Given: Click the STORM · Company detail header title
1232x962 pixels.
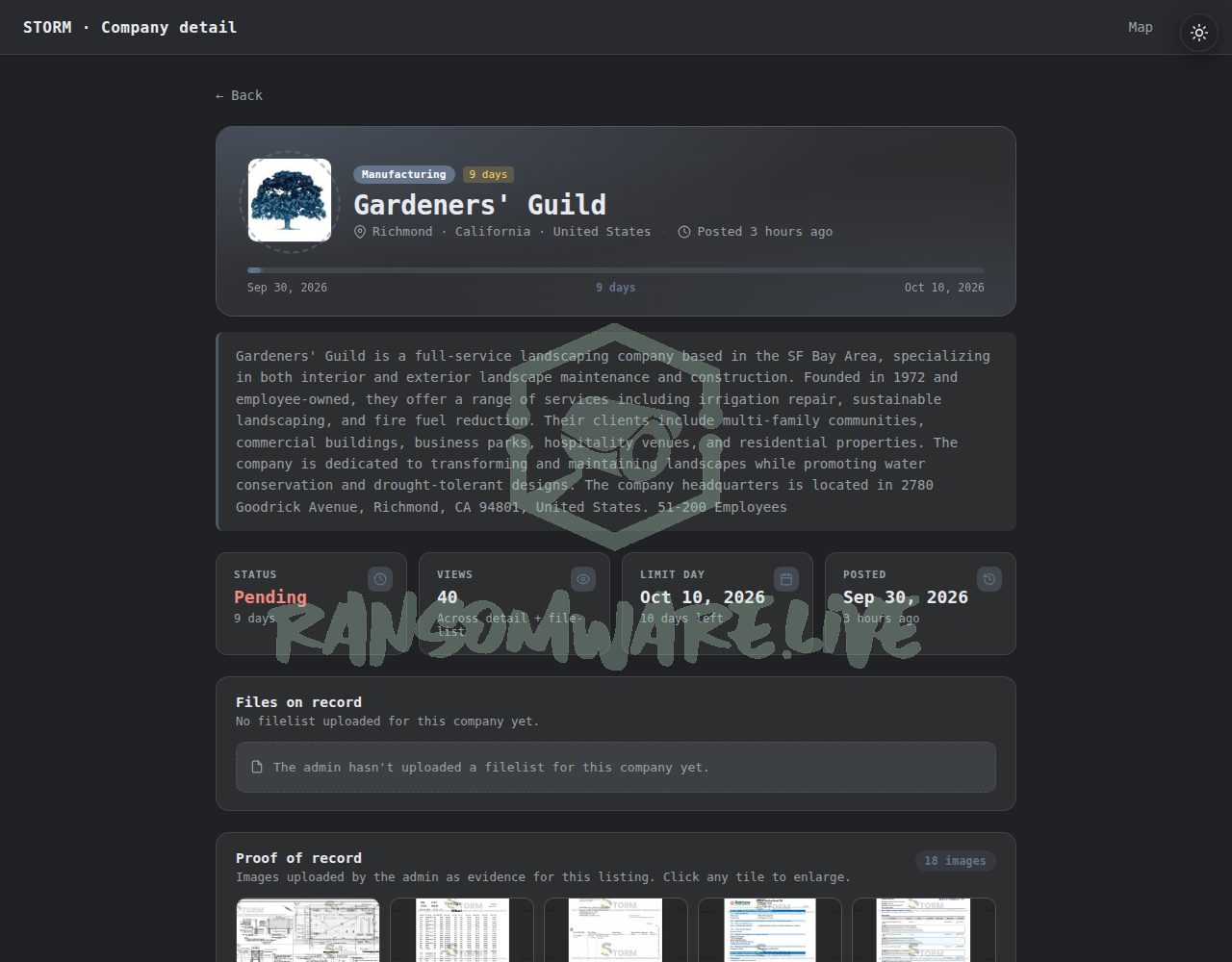Looking at the screenshot, I should [130, 27].
